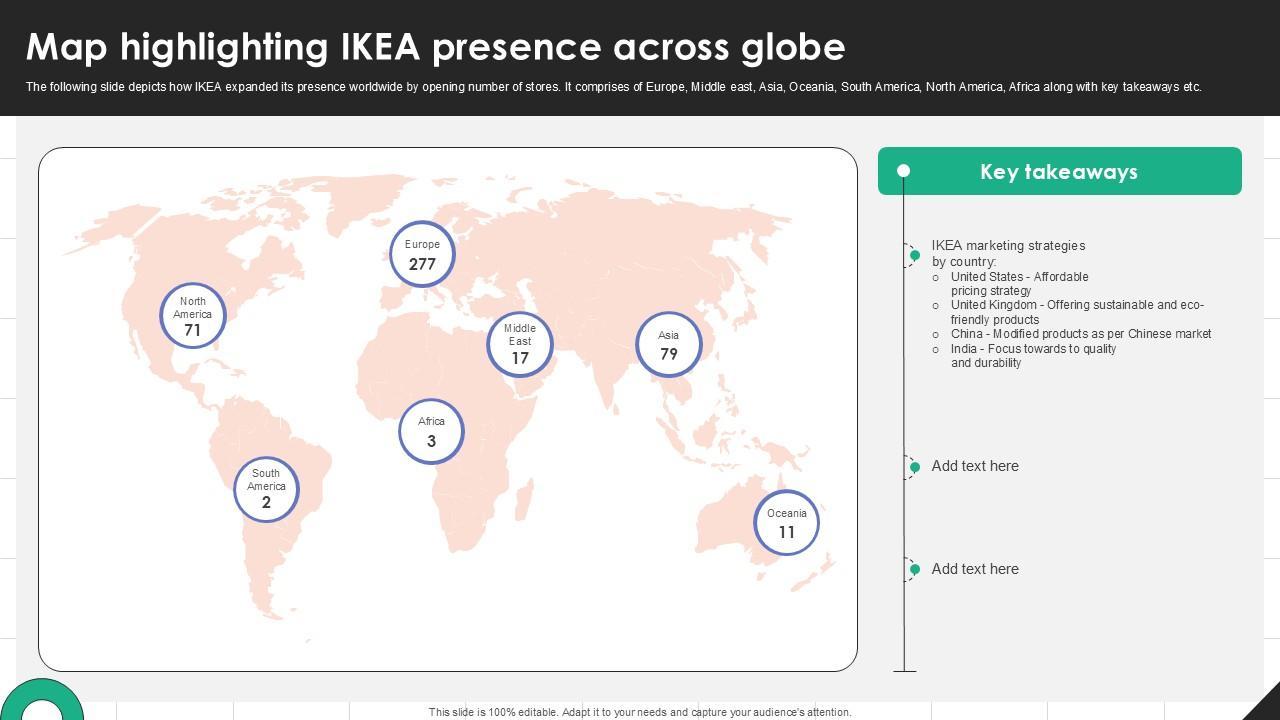Screen dimensions: 1280x720
Task: Click the Europe 277 circle marker
Action: (422, 254)
